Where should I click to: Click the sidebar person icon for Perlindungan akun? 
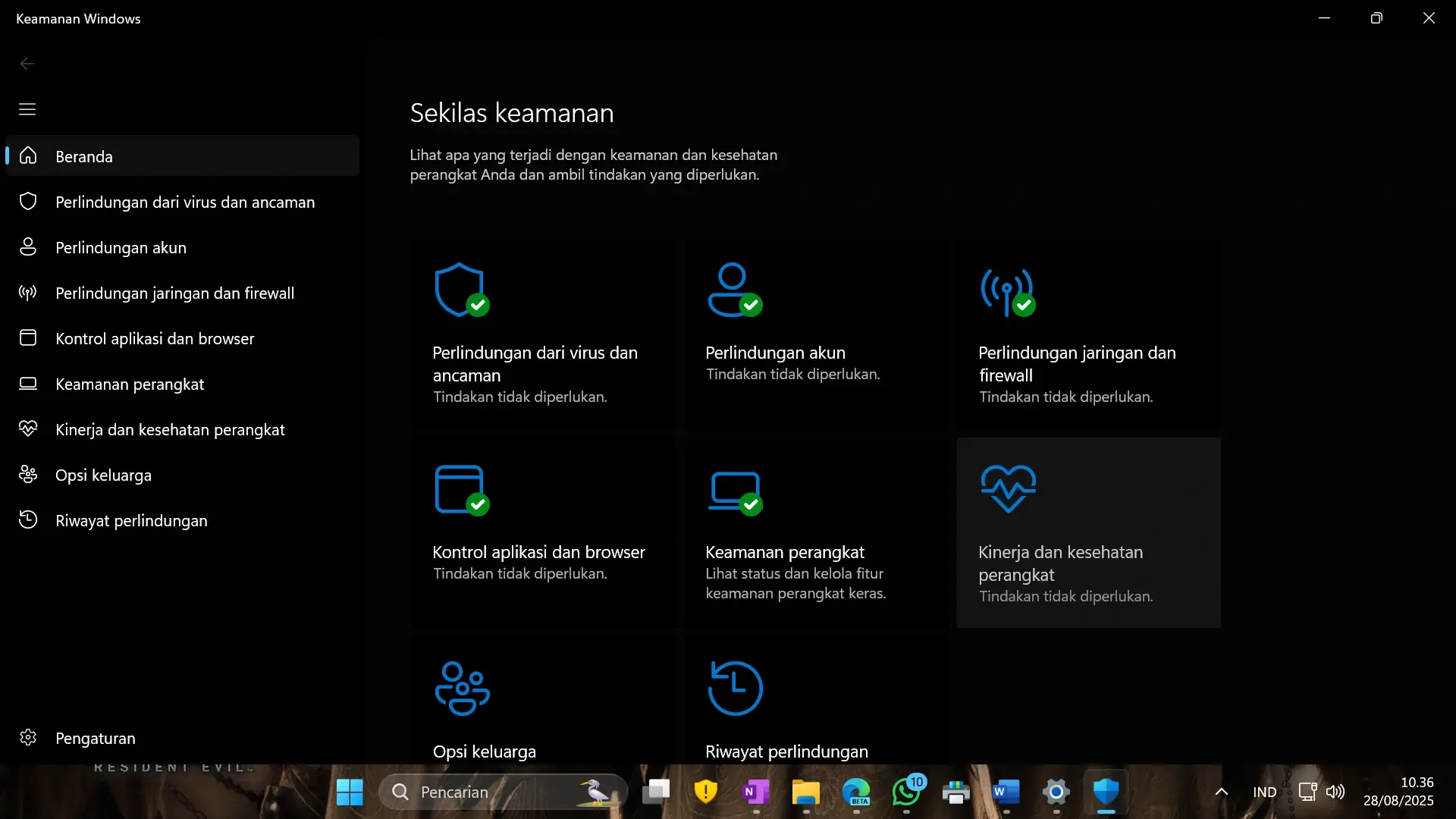[28, 246]
